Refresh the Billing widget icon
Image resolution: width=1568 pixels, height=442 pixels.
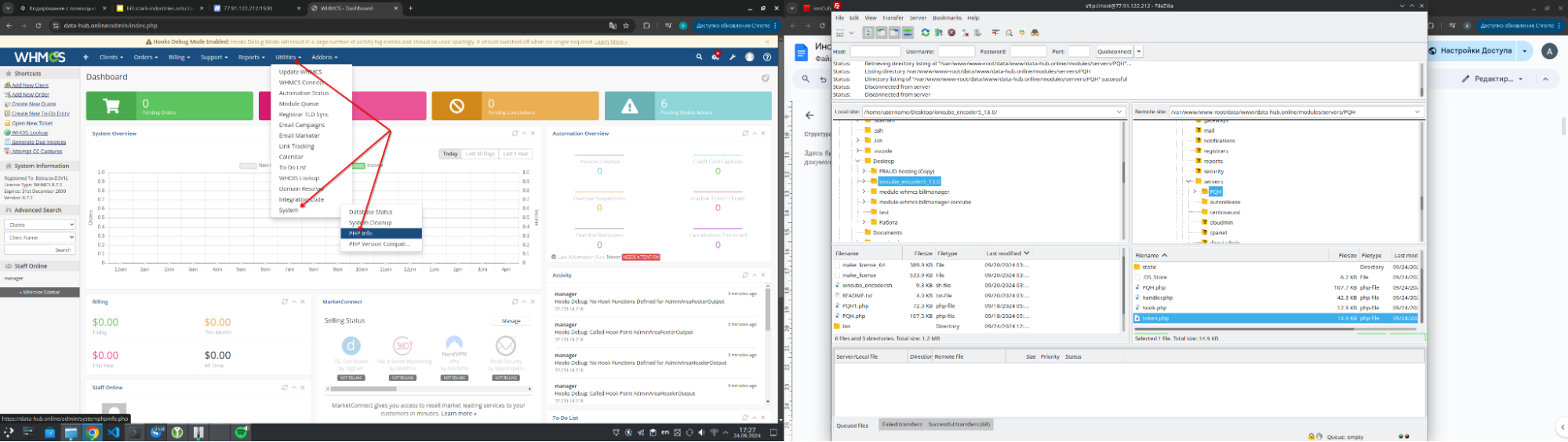tap(285, 301)
